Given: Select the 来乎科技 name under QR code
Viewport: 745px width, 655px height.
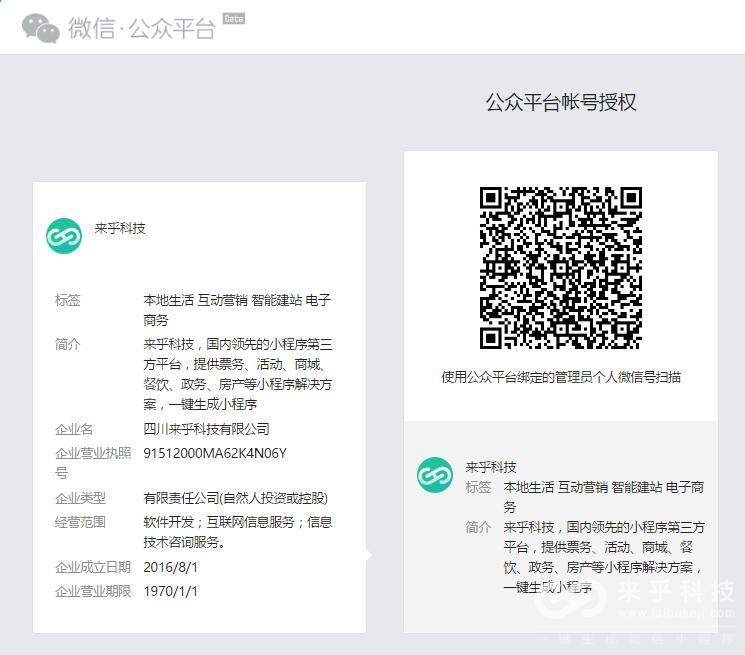Looking at the screenshot, I should click(x=491, y=467).
